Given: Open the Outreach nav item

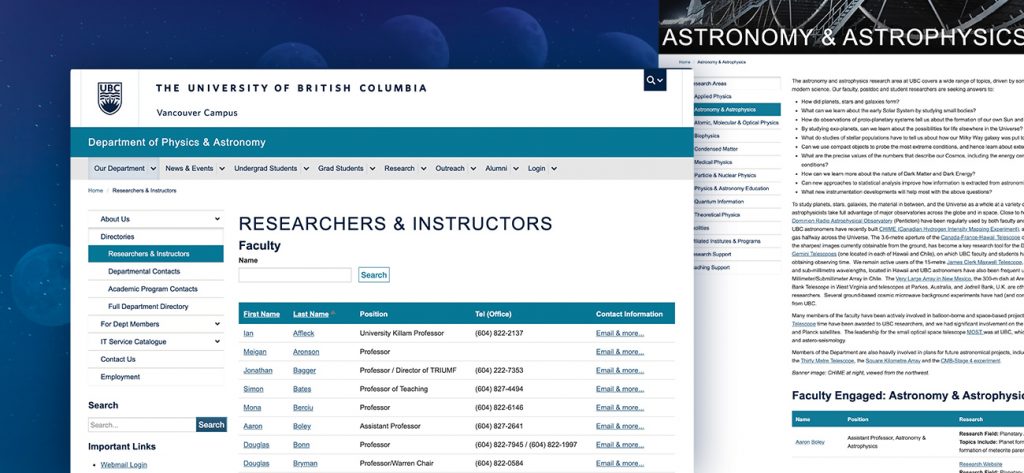Looking at the screenshot, I should click(450, 169).
